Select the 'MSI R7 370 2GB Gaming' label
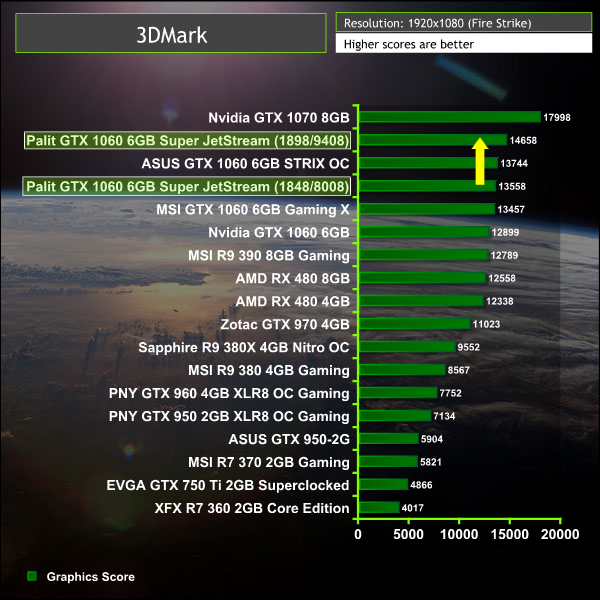Screen dimensions: 600x600 (269, 462)
